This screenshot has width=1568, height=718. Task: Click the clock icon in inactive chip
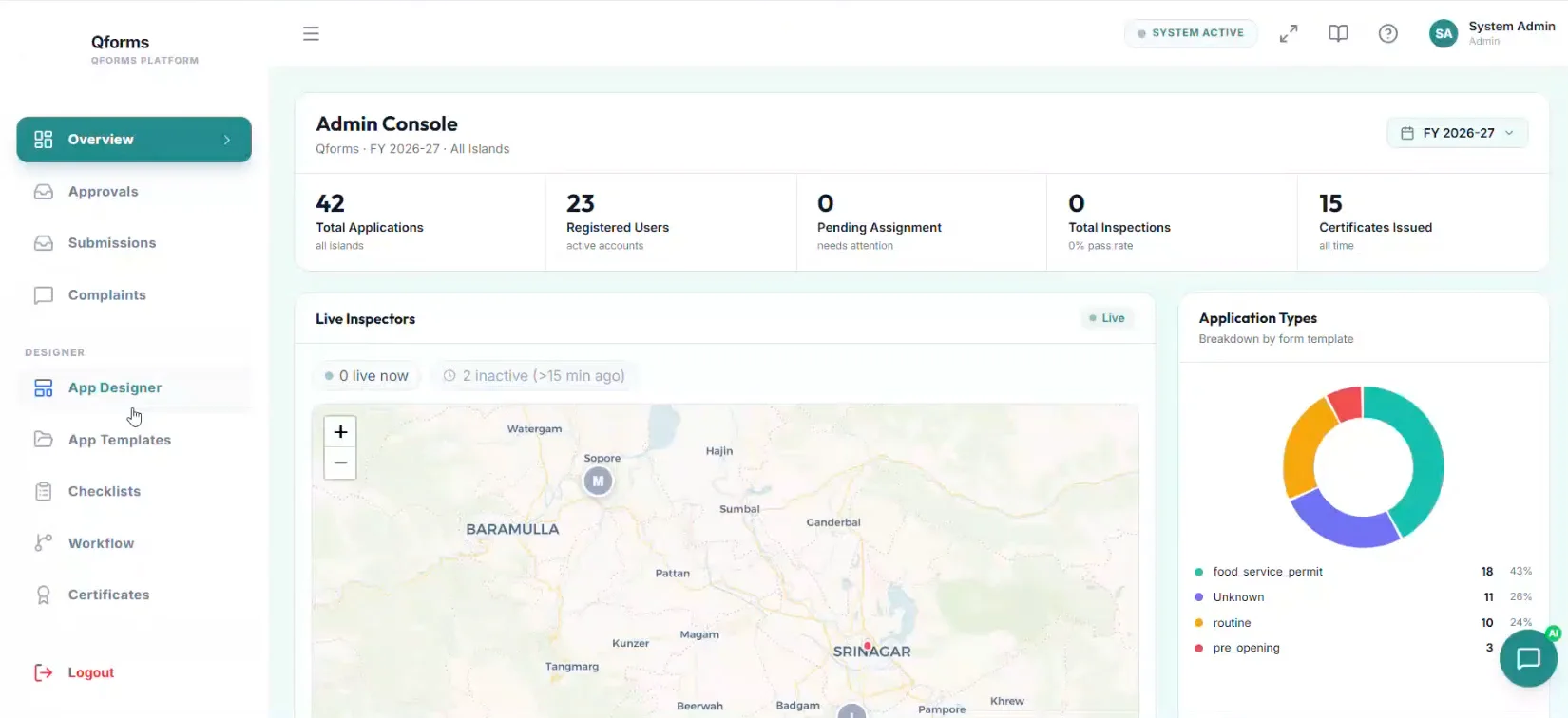(x=449, y=376)
